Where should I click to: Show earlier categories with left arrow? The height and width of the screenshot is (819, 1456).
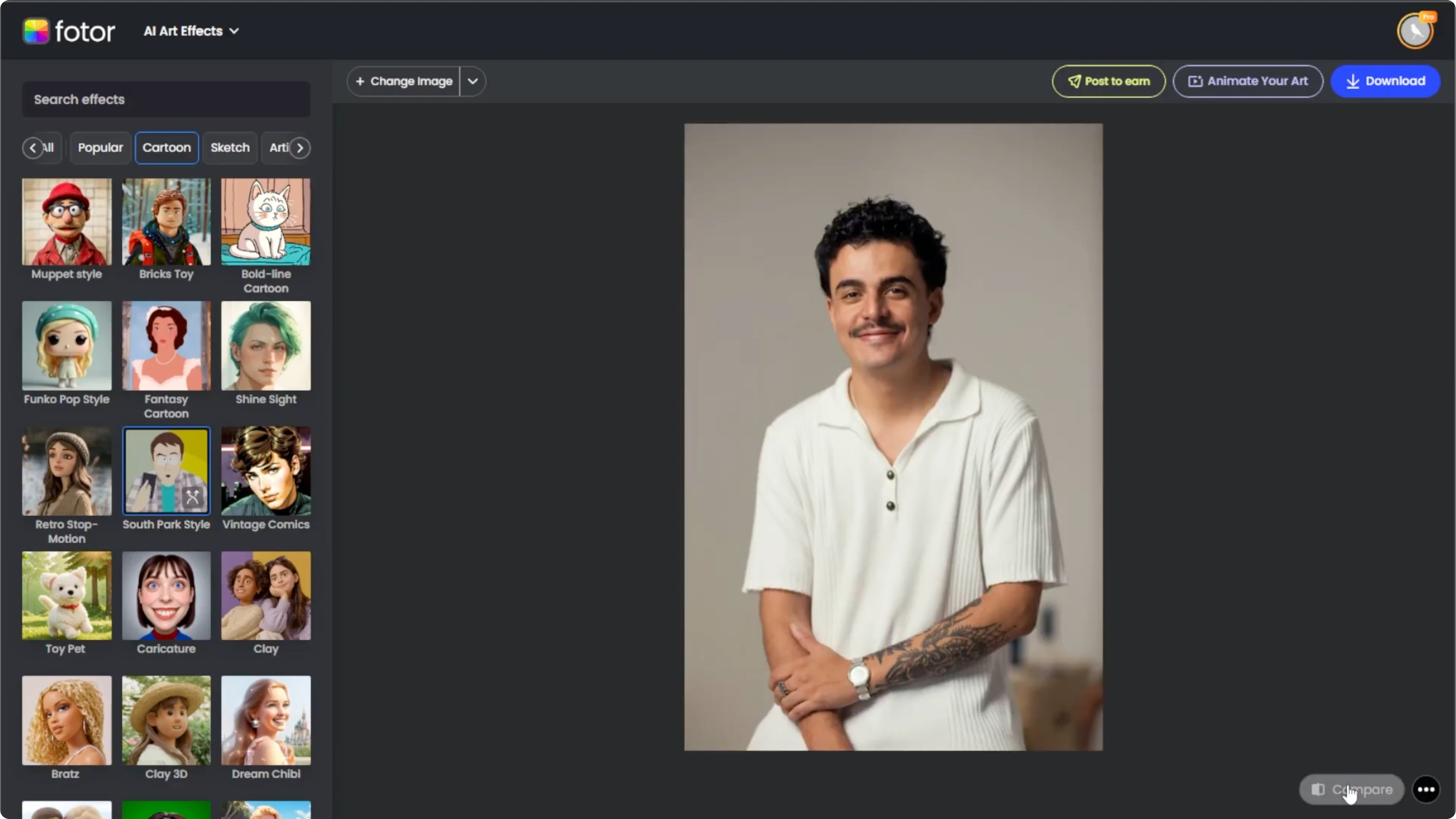click(32, 148)
